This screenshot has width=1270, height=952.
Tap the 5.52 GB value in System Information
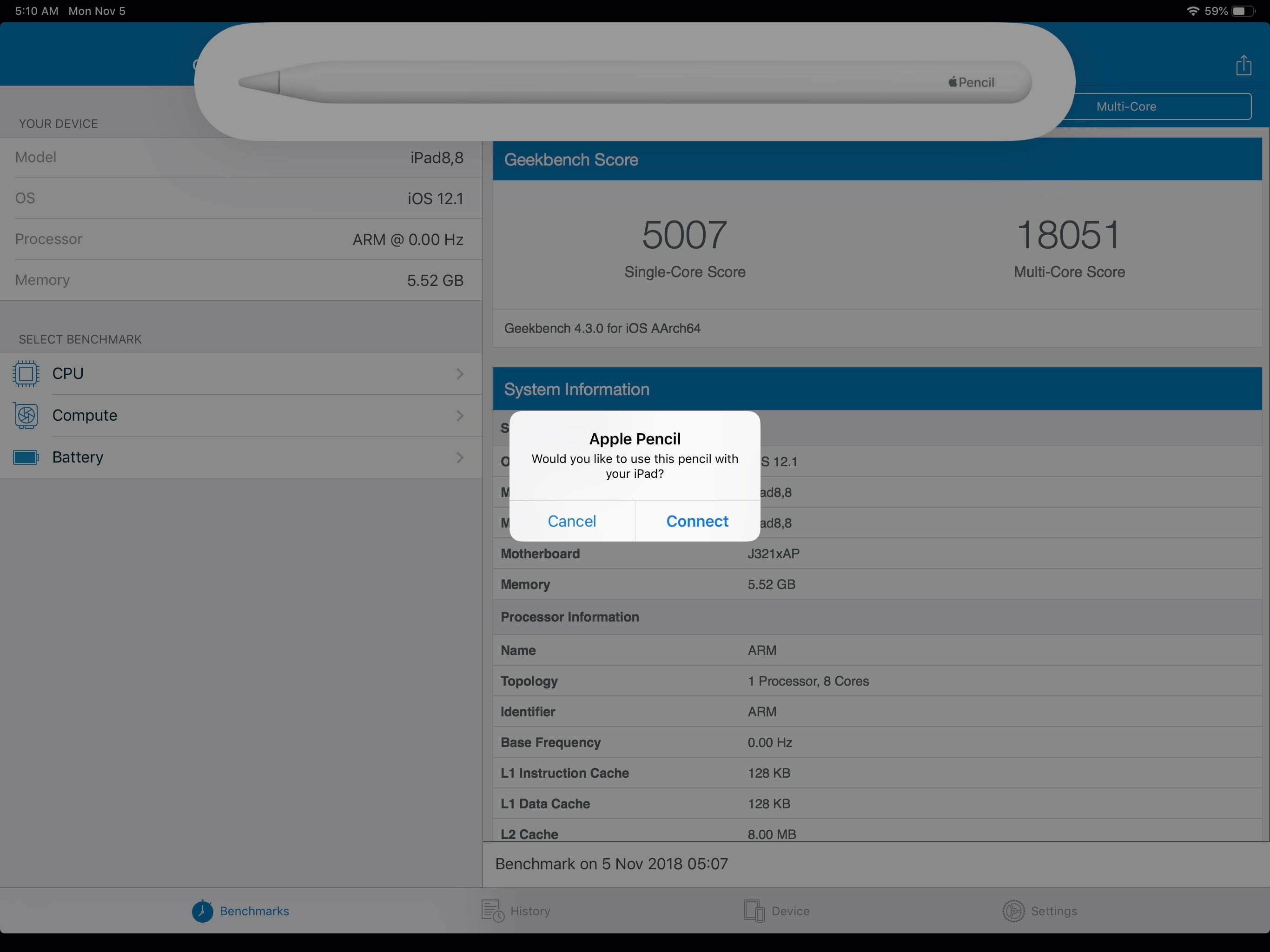pos(771,584)
